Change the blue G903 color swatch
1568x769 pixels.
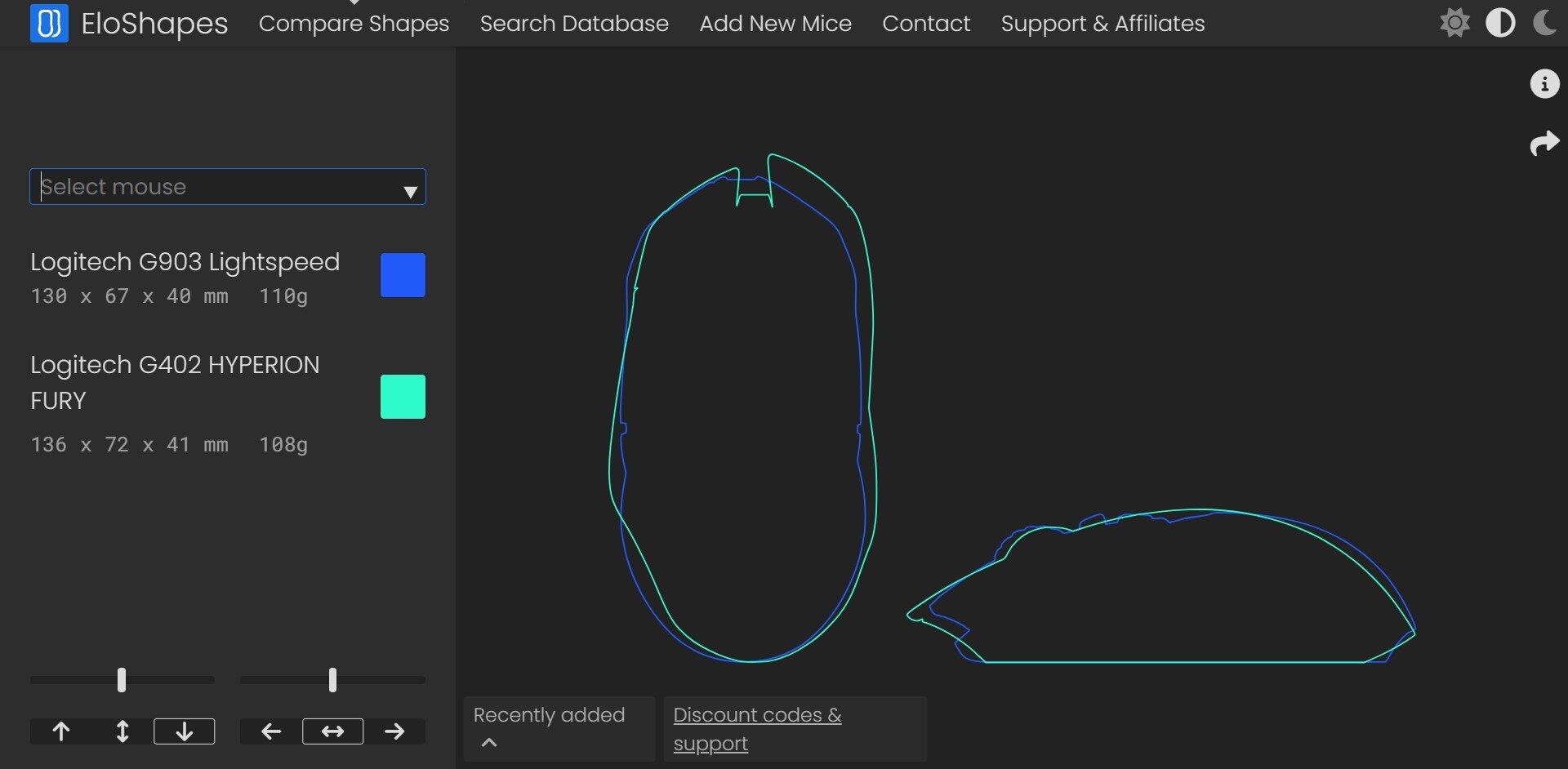(x=403, y=275)
